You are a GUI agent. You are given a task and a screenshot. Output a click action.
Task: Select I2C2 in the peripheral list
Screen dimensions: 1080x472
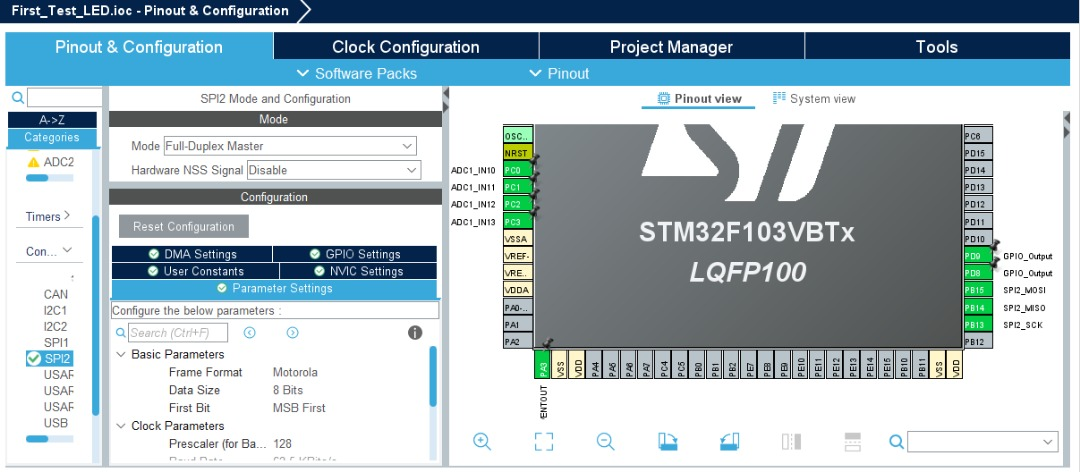56,327
